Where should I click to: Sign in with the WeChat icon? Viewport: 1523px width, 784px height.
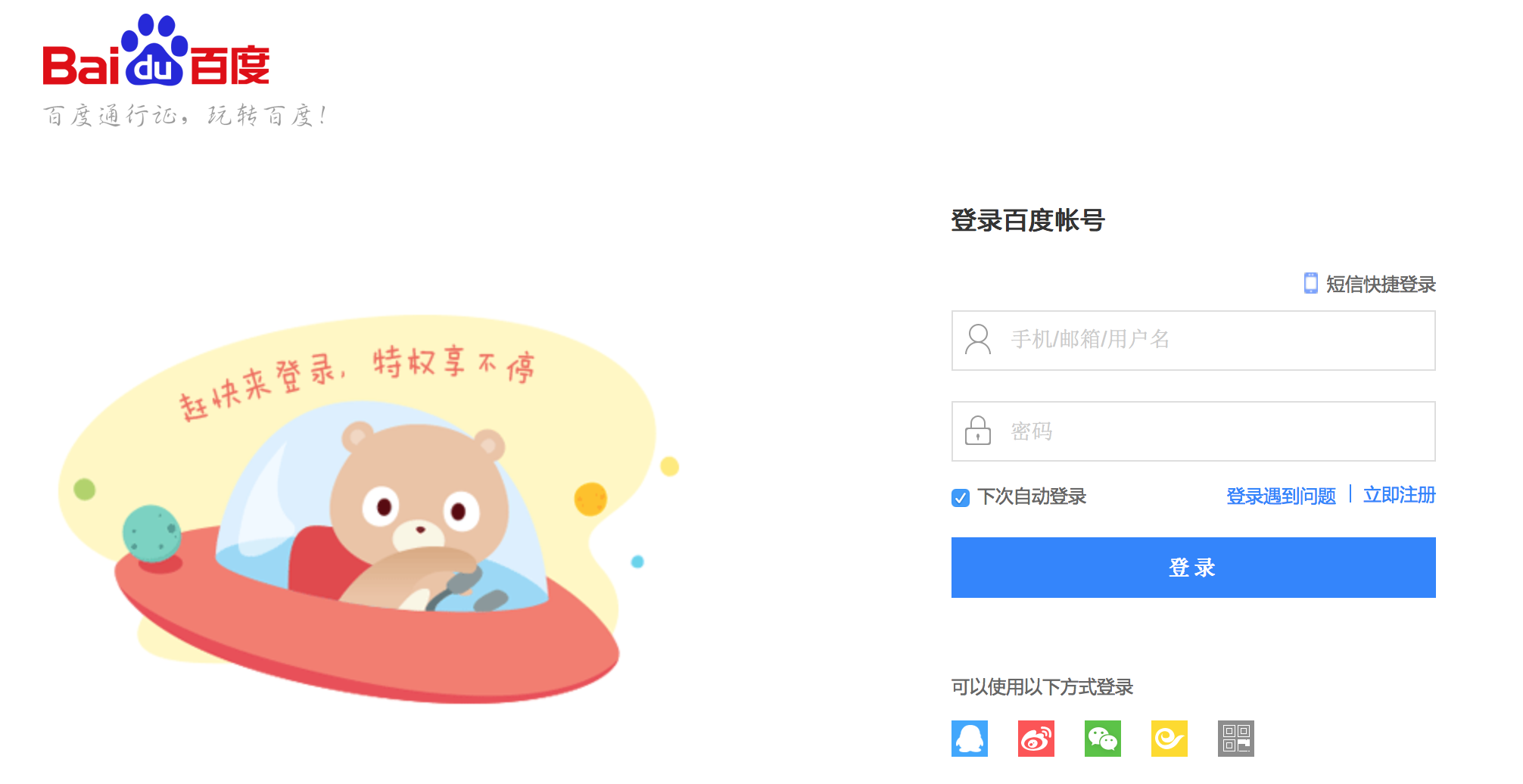click(x=1103, y=739)
